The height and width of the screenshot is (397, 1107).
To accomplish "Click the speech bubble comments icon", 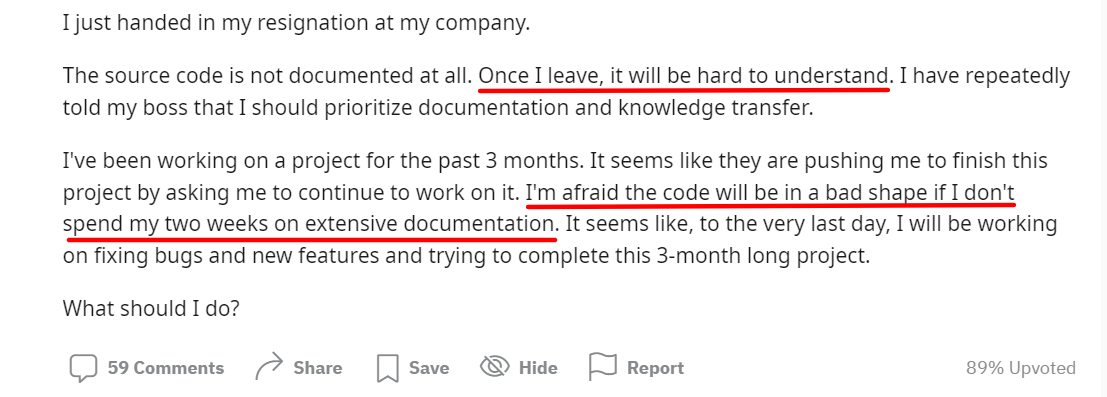I will tap(83, 368).
